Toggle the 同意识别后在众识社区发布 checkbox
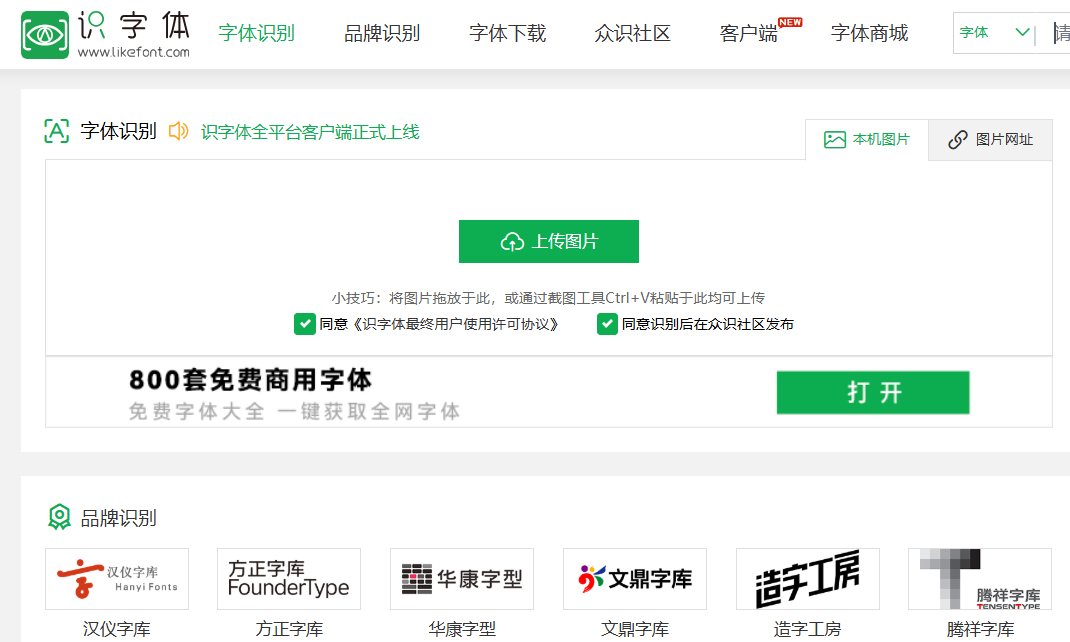Screen dimensions: 1070x642 pos(607,324)
